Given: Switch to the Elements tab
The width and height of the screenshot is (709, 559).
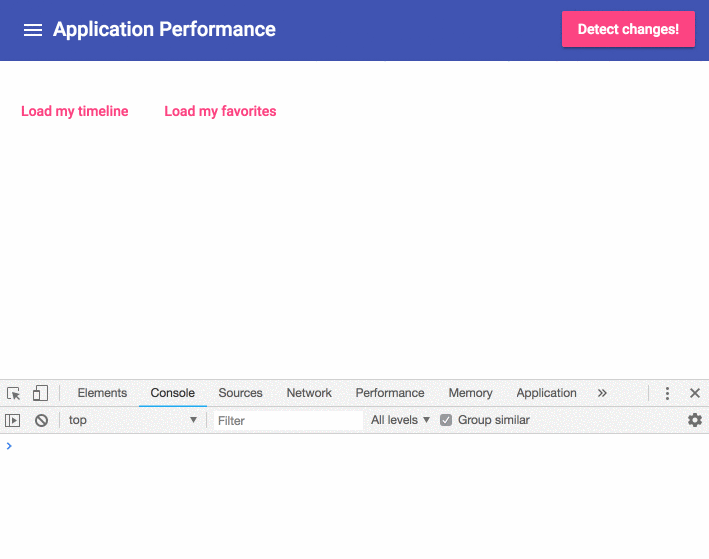Looking at the screenshot, I should coord(102,393).
